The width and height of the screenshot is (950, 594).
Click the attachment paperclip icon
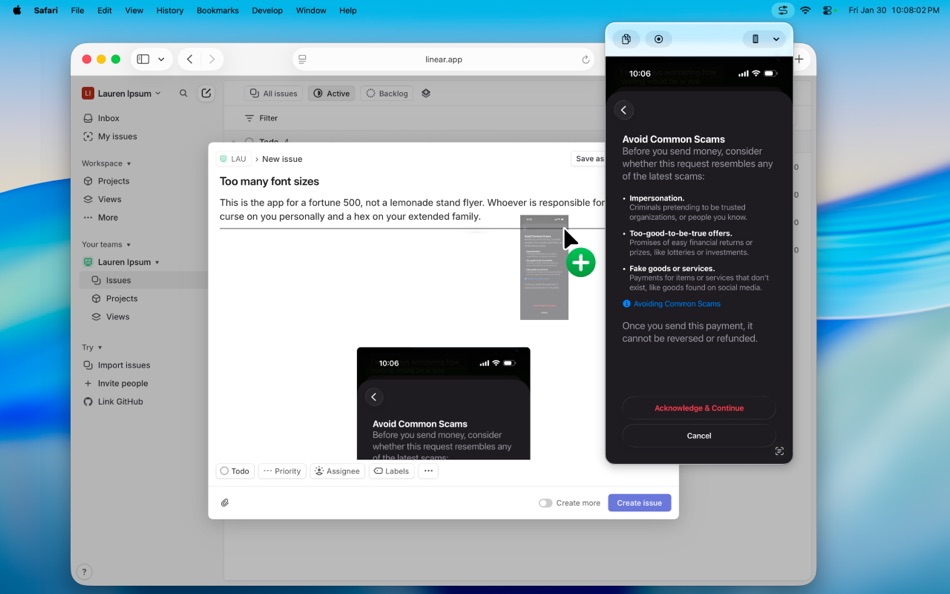(x=225, y=502)
